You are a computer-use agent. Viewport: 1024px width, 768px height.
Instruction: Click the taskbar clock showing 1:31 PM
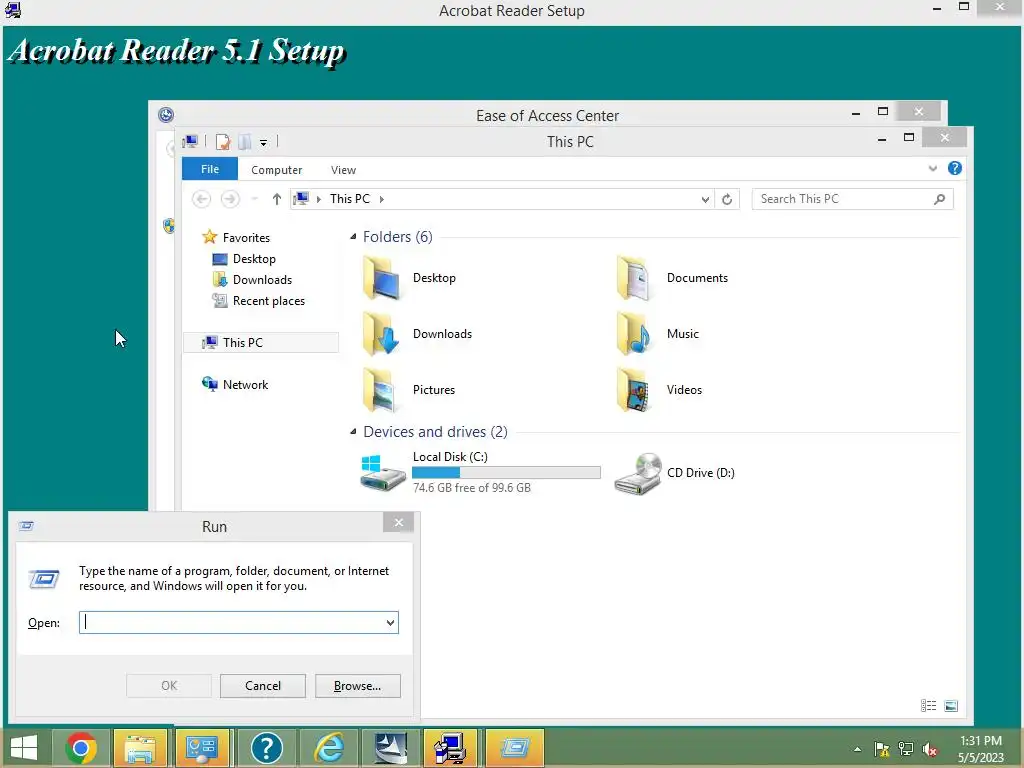point(980,749)
